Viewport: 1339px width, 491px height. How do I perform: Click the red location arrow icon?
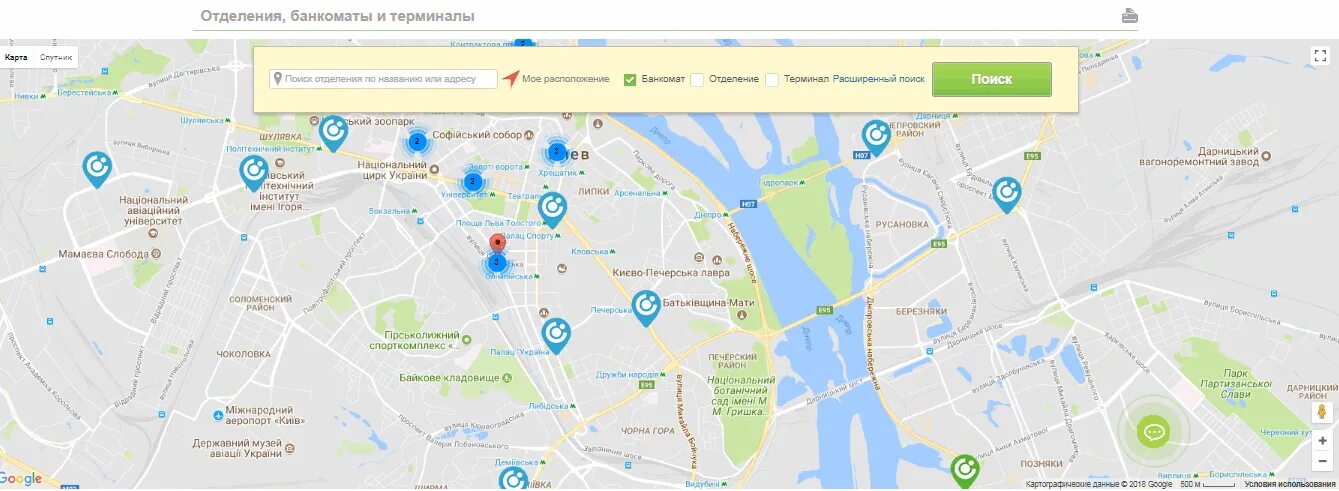[x=511, y=79]
